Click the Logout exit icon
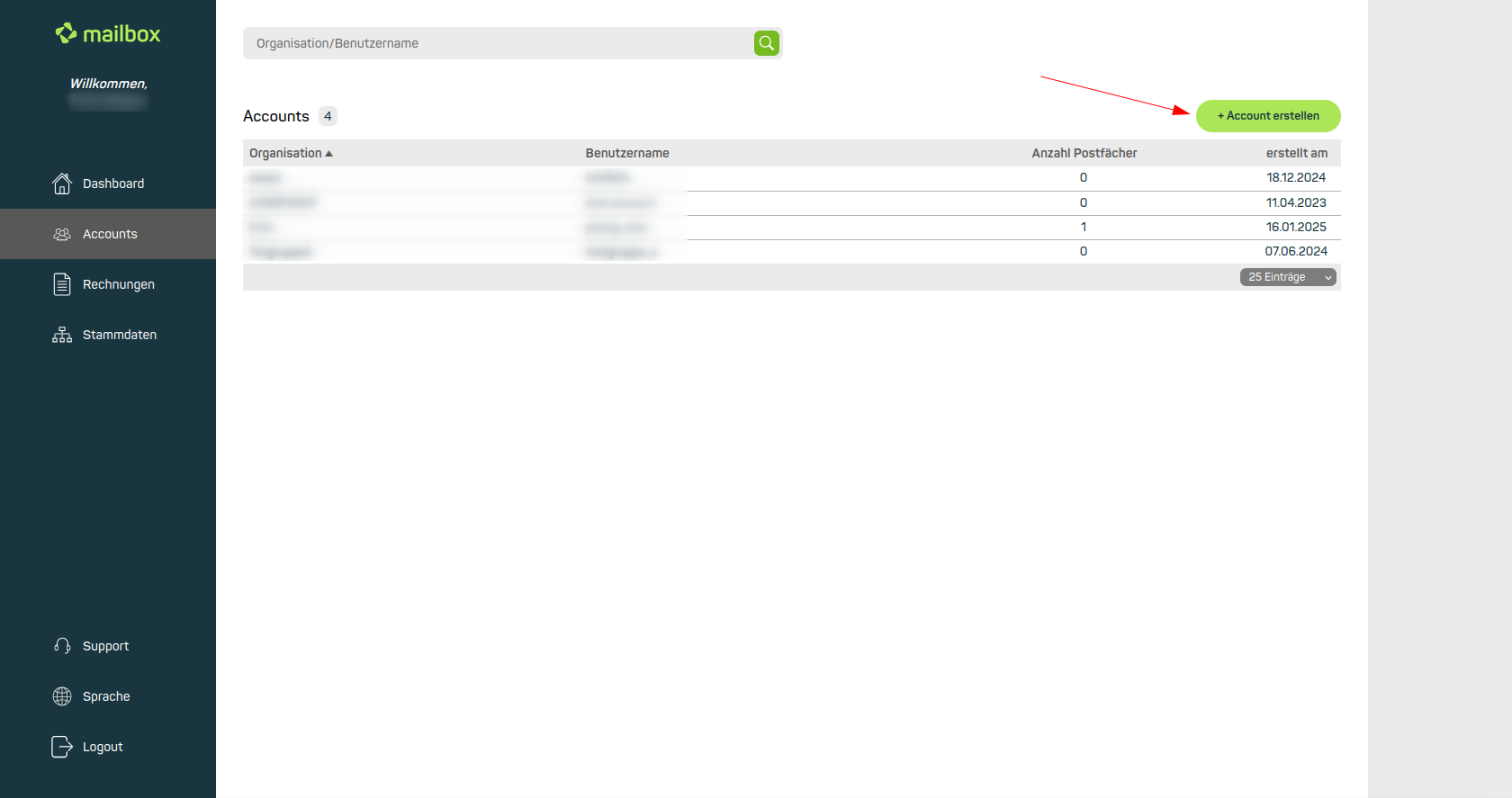 (62, 747)
